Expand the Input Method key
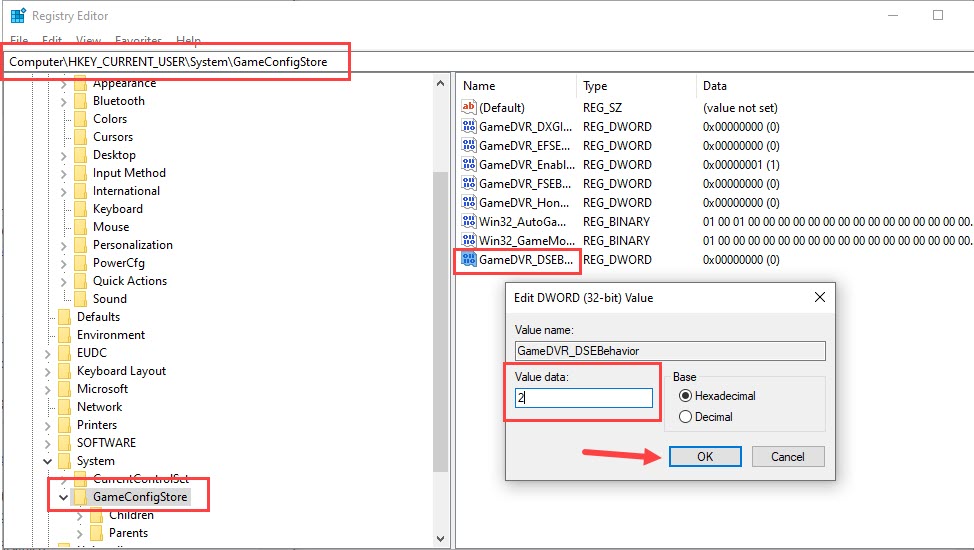This screenshot has width=974, height=550. 63,173
